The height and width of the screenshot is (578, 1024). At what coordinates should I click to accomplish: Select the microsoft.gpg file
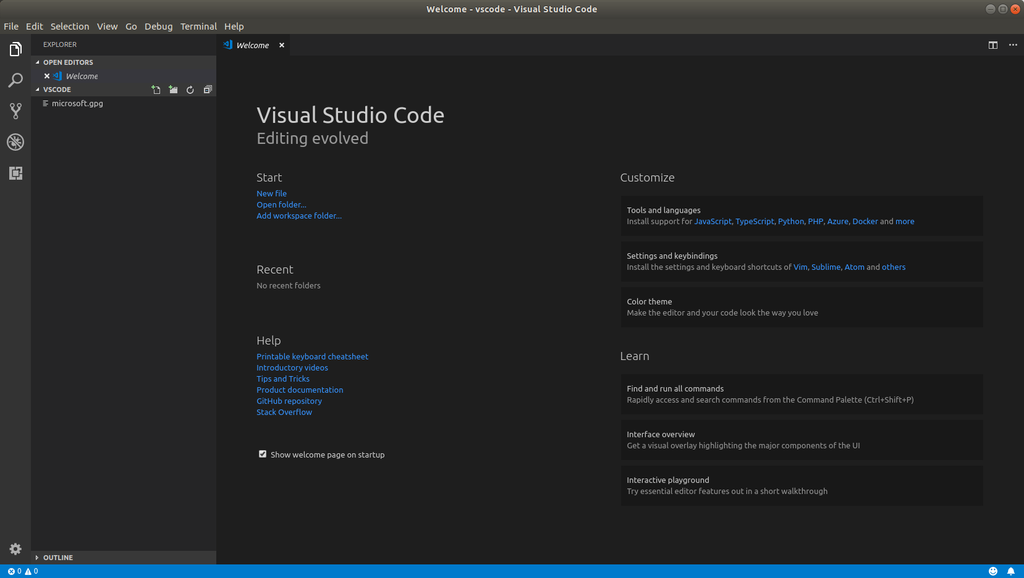pyautogui.click(x=76, y=102)
